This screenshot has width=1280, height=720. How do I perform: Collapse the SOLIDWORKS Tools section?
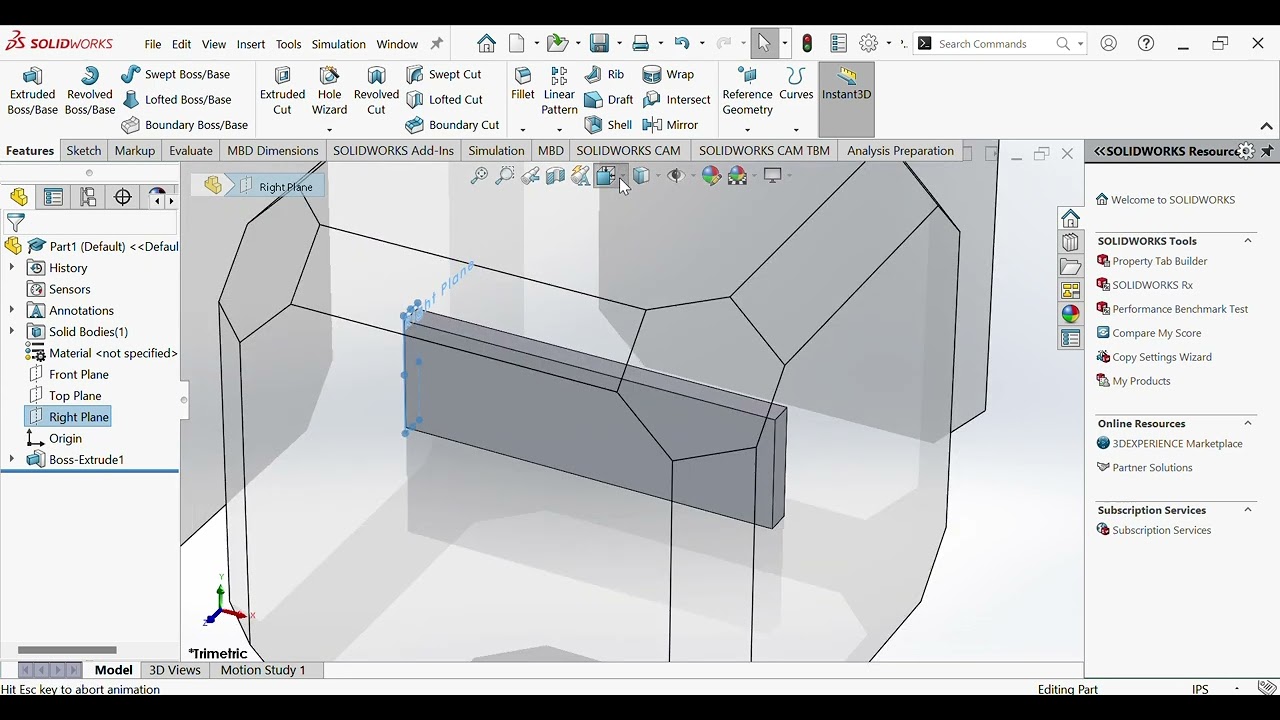[x=1248, y=241]
